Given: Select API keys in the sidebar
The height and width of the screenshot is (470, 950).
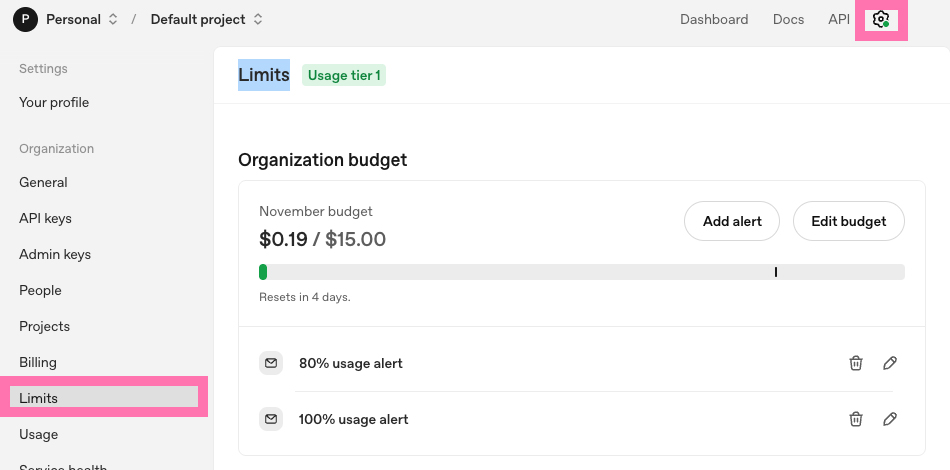Looking at the screenshot, I should pos(45,218).
